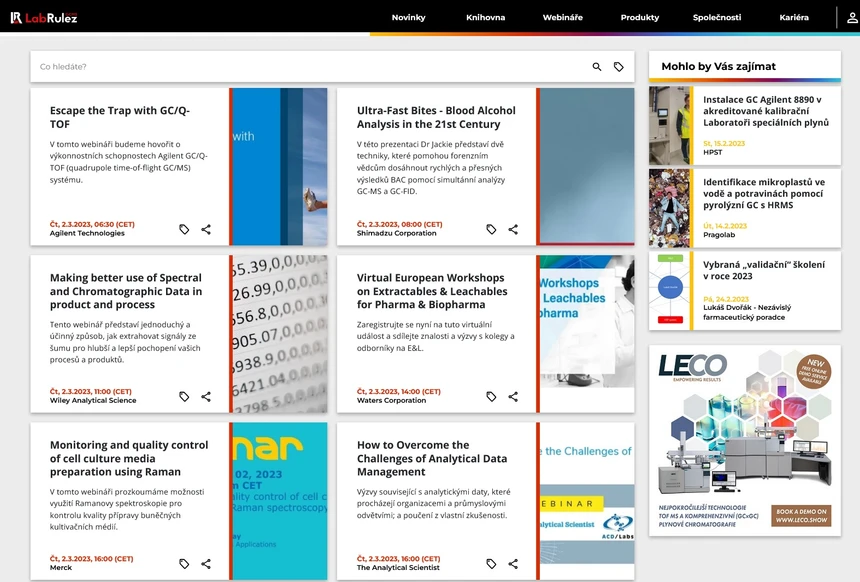The height and width of the screenshot is (582, 860).
Task: Open the tag filter icon beside search
Action: [x=619, y=65]
